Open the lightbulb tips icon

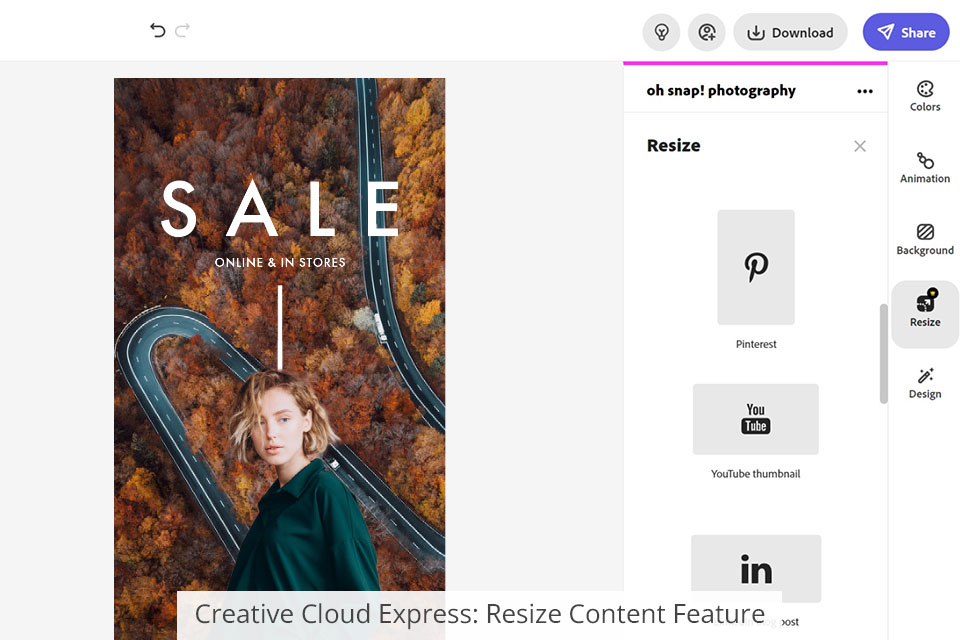point(661,32)
